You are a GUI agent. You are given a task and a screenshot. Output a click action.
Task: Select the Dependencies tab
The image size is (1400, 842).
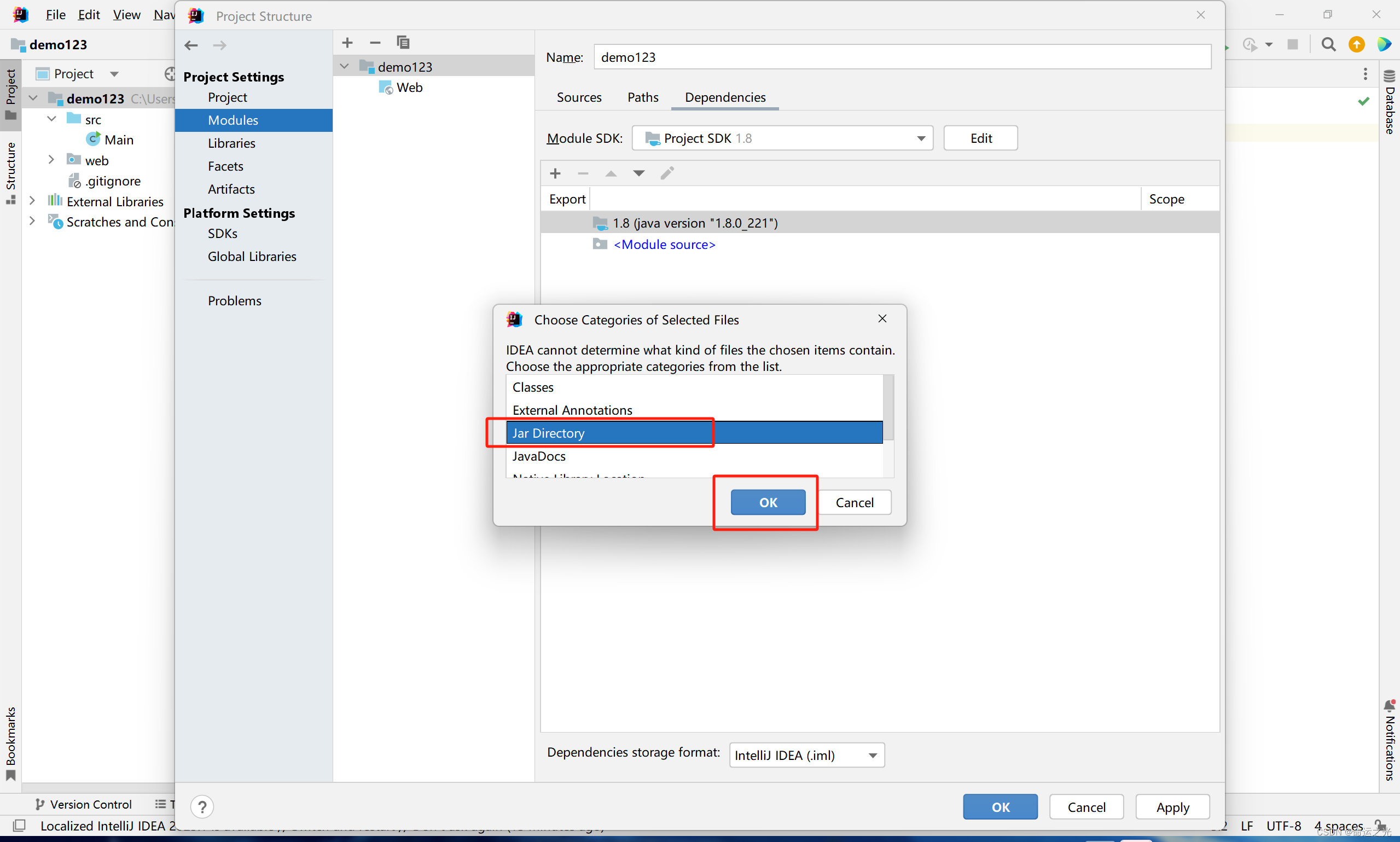point(725,97)
